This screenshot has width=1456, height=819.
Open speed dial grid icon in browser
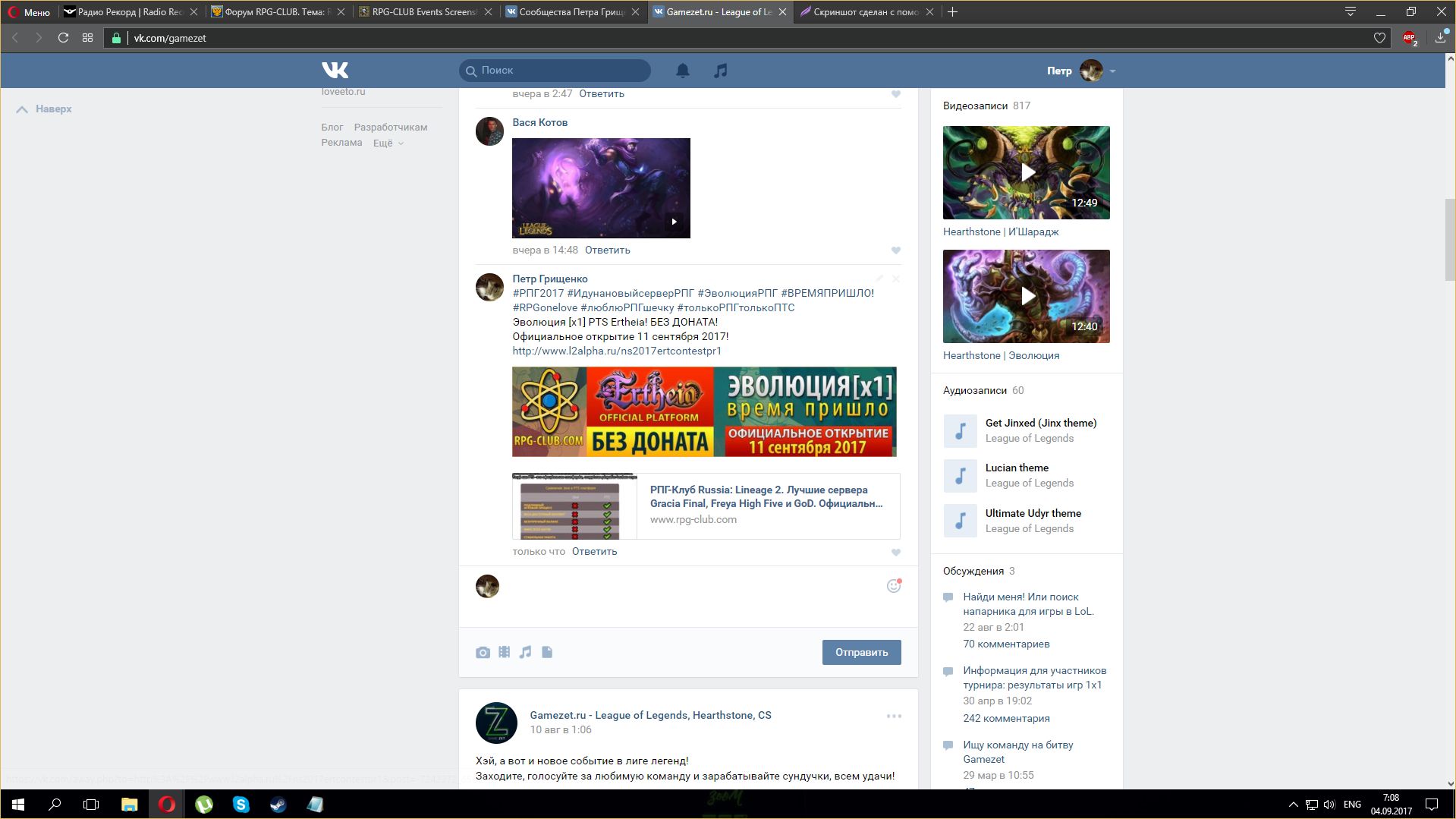point(88,38)
